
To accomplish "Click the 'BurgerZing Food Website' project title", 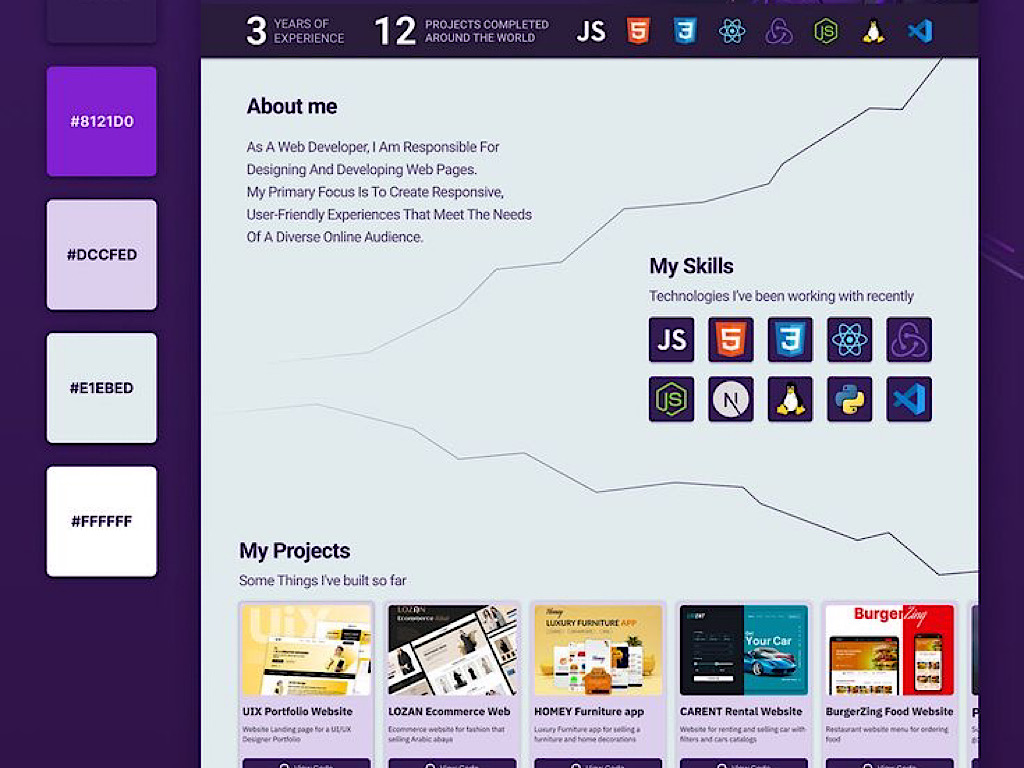I will 889,711.
